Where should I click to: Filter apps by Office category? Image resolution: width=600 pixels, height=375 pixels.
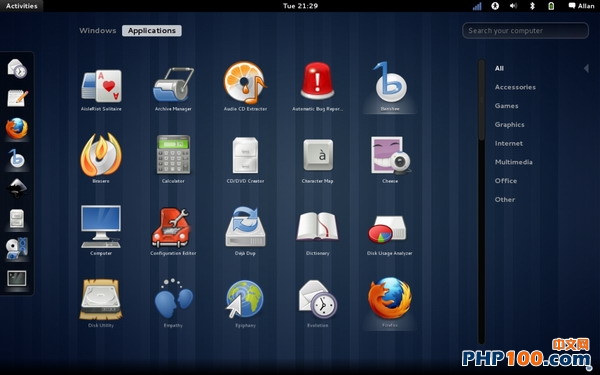(505, 181)
